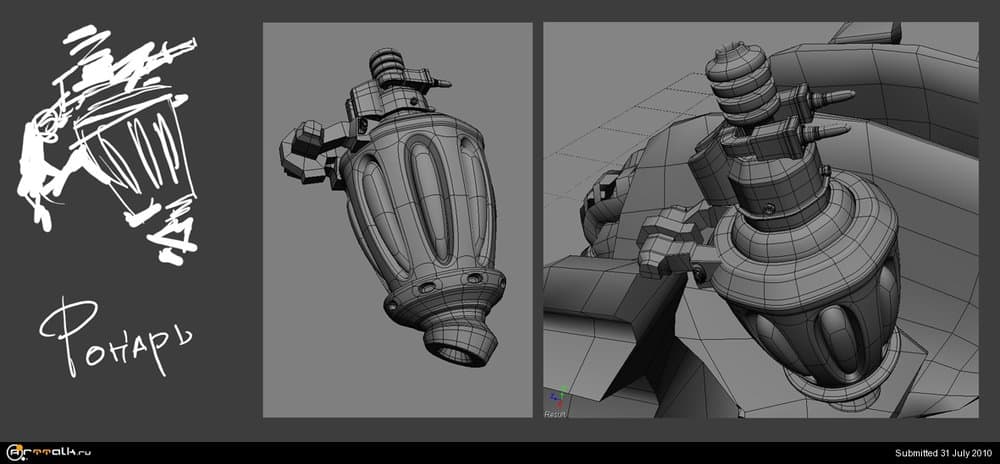Click the circular Arttalk logo emblem
The height and width of the screenshot is (464, 1000).
click(12, 453)
